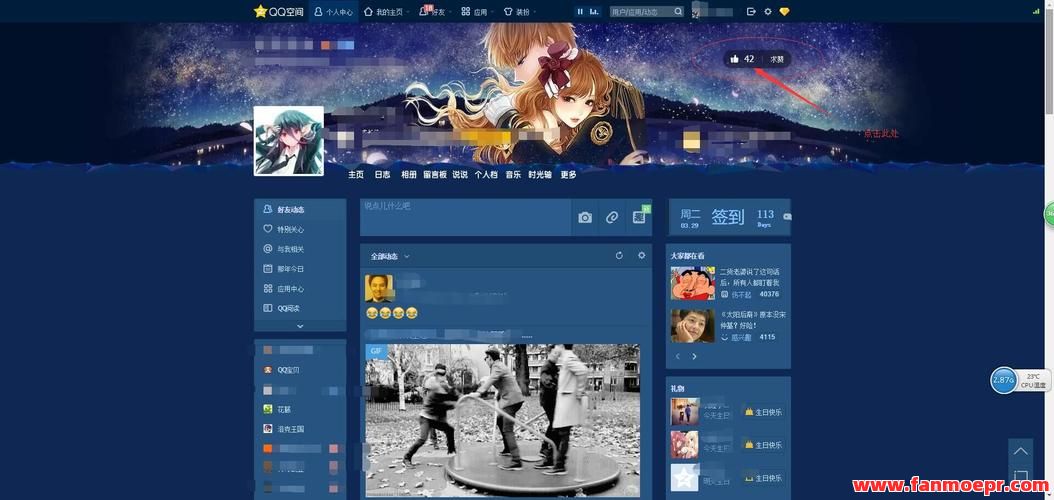Focus the 用户/应用/动态 search box

click(x=641, y=11)
